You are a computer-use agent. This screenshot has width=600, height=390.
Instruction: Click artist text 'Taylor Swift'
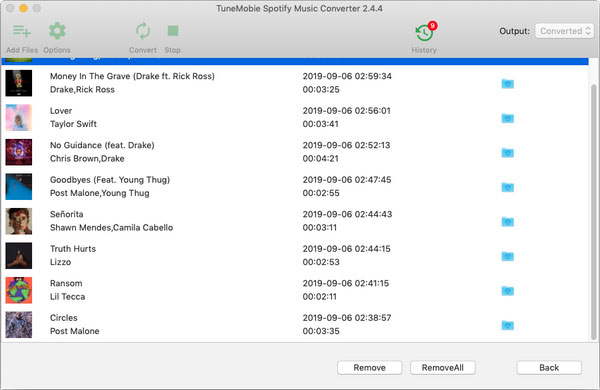click(x=73, y=124)
